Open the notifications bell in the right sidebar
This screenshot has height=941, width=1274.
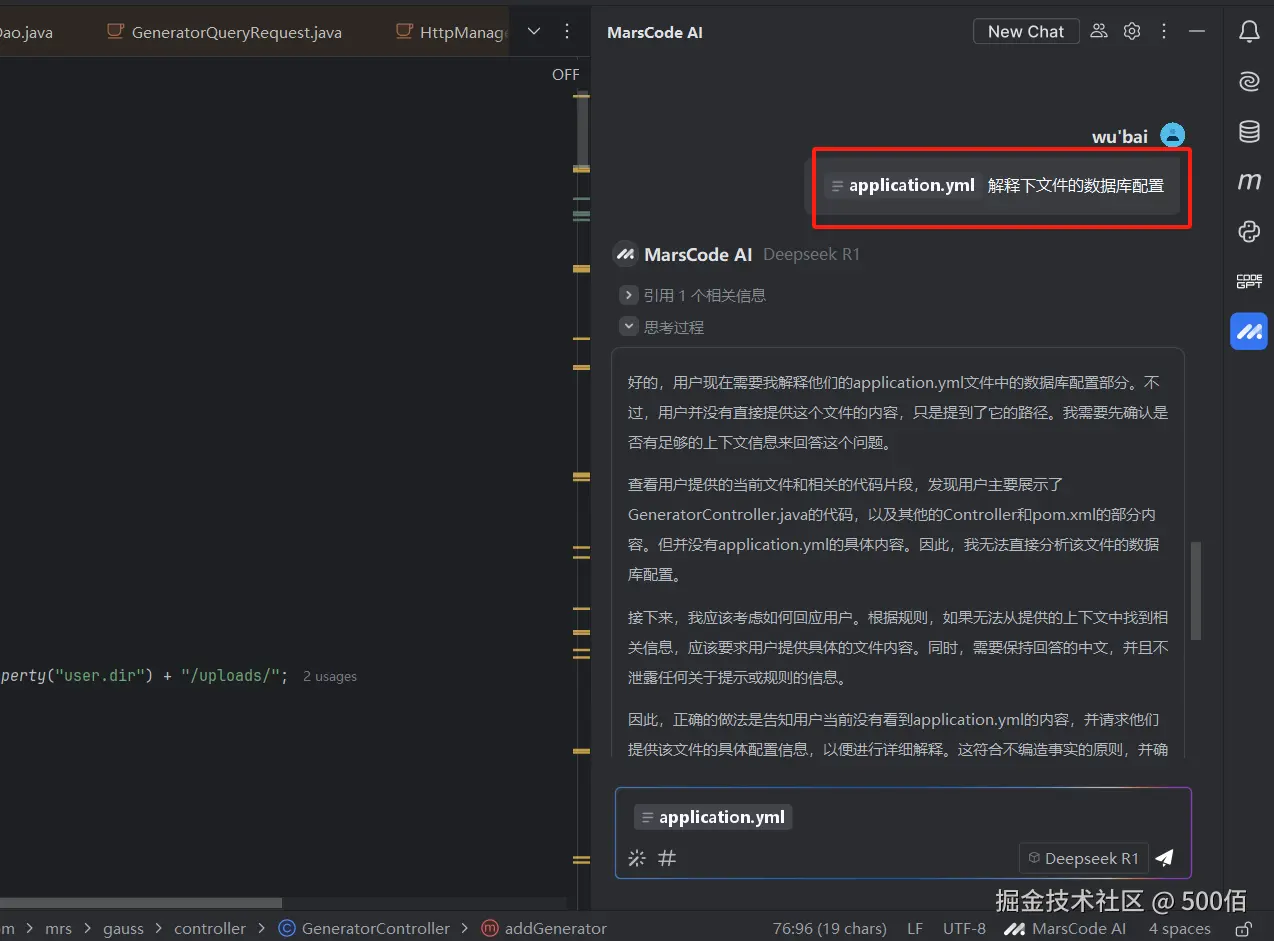[1249, 31]
